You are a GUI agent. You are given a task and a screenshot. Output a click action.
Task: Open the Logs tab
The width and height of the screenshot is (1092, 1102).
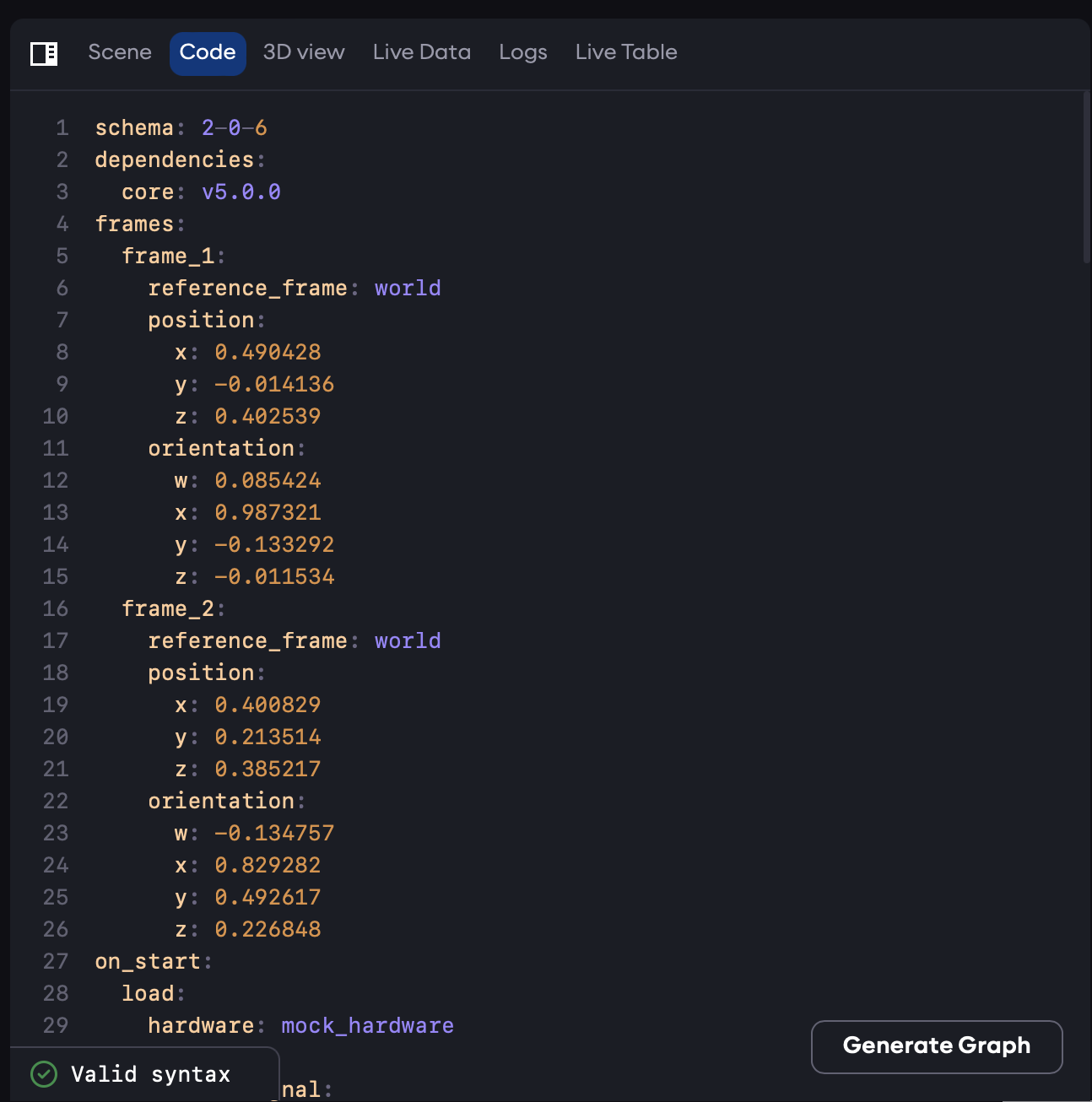click(x=522, y=52)
